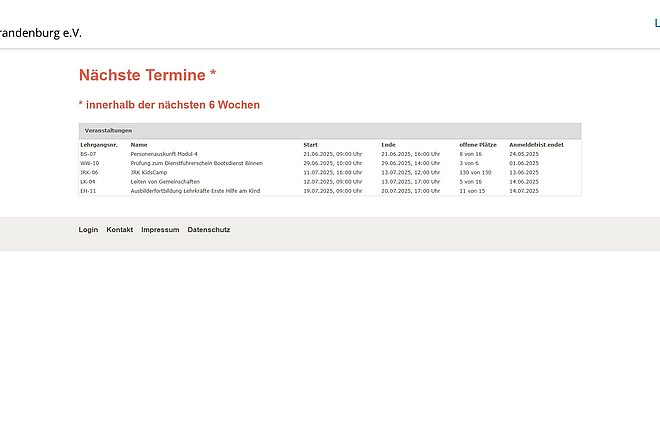Click the Start column header

[x=310, y=145]
